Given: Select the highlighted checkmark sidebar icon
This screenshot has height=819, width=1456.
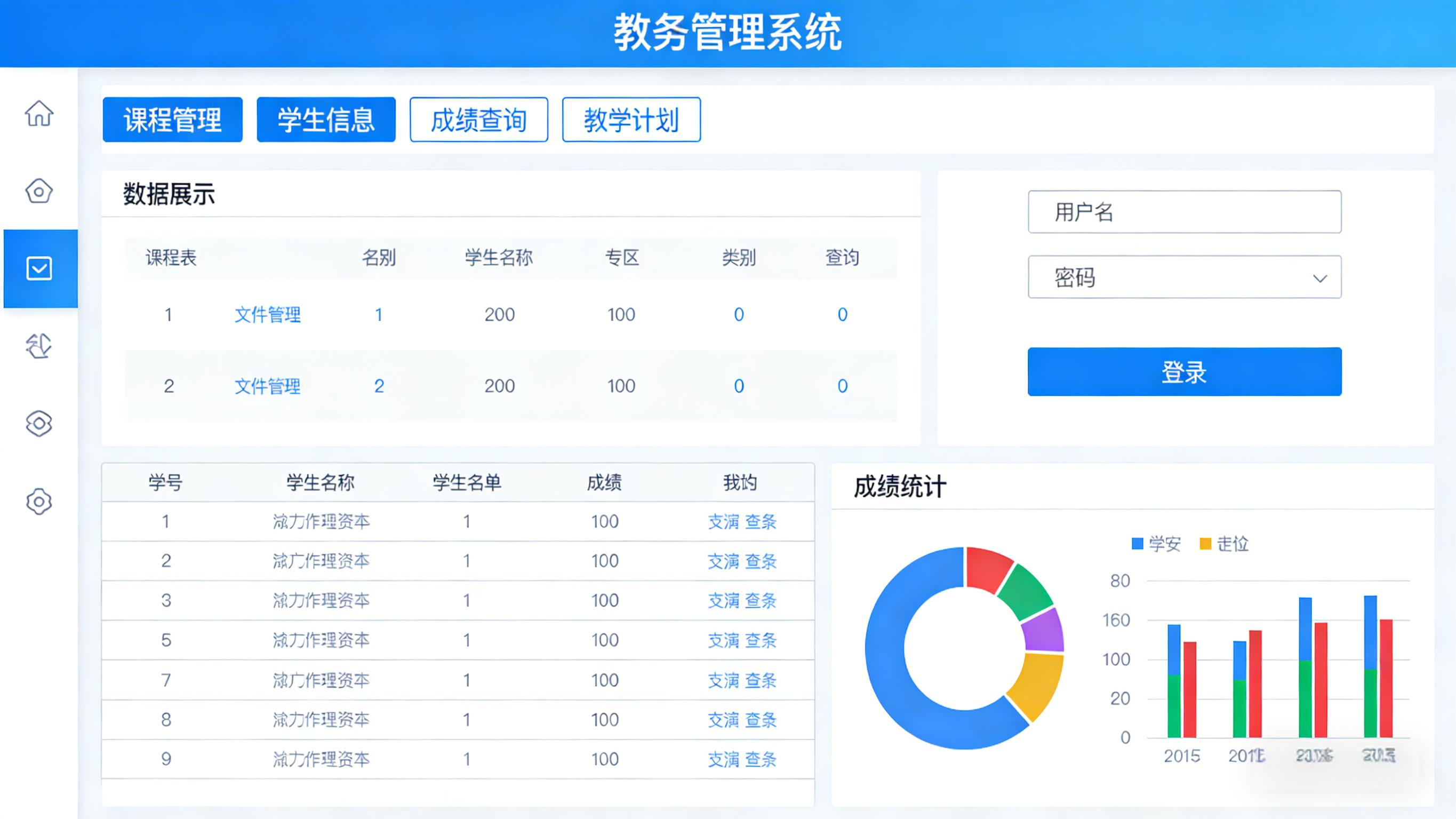Looking at the screenshot, I should click(x=39, y=269).
